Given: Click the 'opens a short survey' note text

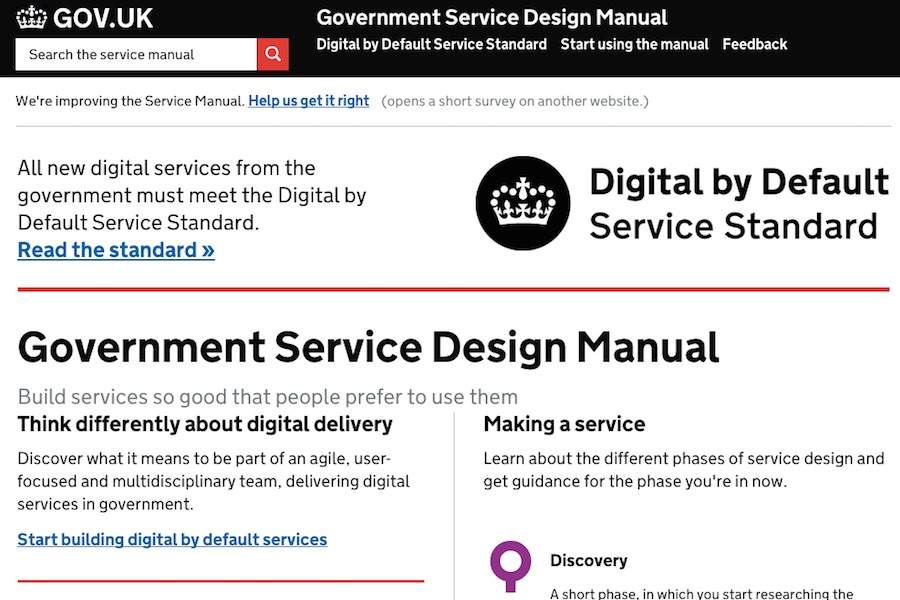Looking at the screenshot, I should pyautogui.click(x=515, y=101).
